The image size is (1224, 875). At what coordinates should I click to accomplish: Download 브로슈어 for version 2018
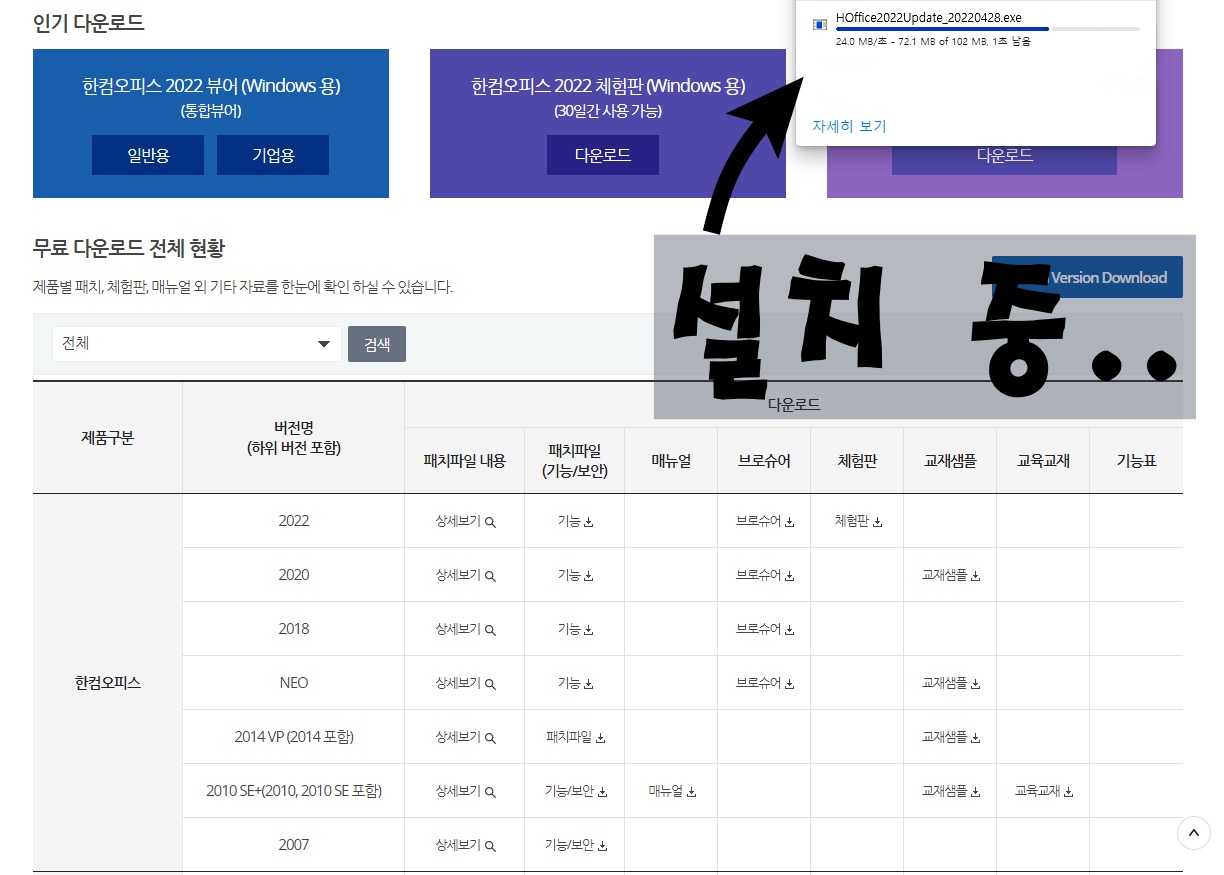point(765,629)
